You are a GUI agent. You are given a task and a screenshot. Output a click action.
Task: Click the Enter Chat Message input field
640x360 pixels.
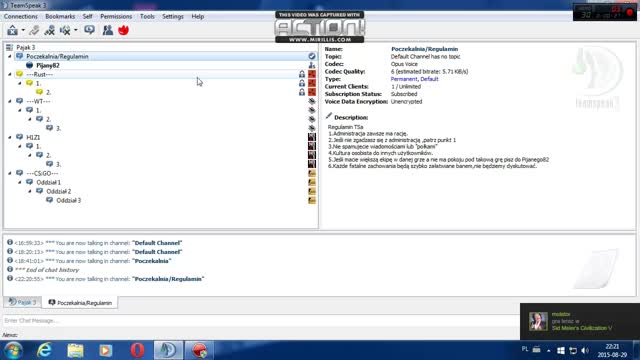[x=260, y=320]
